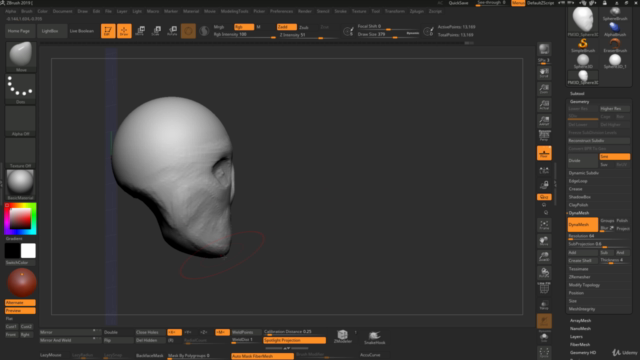640x360 pixels.
Task: Expand the Geometry section
Action: click(580, 102)
